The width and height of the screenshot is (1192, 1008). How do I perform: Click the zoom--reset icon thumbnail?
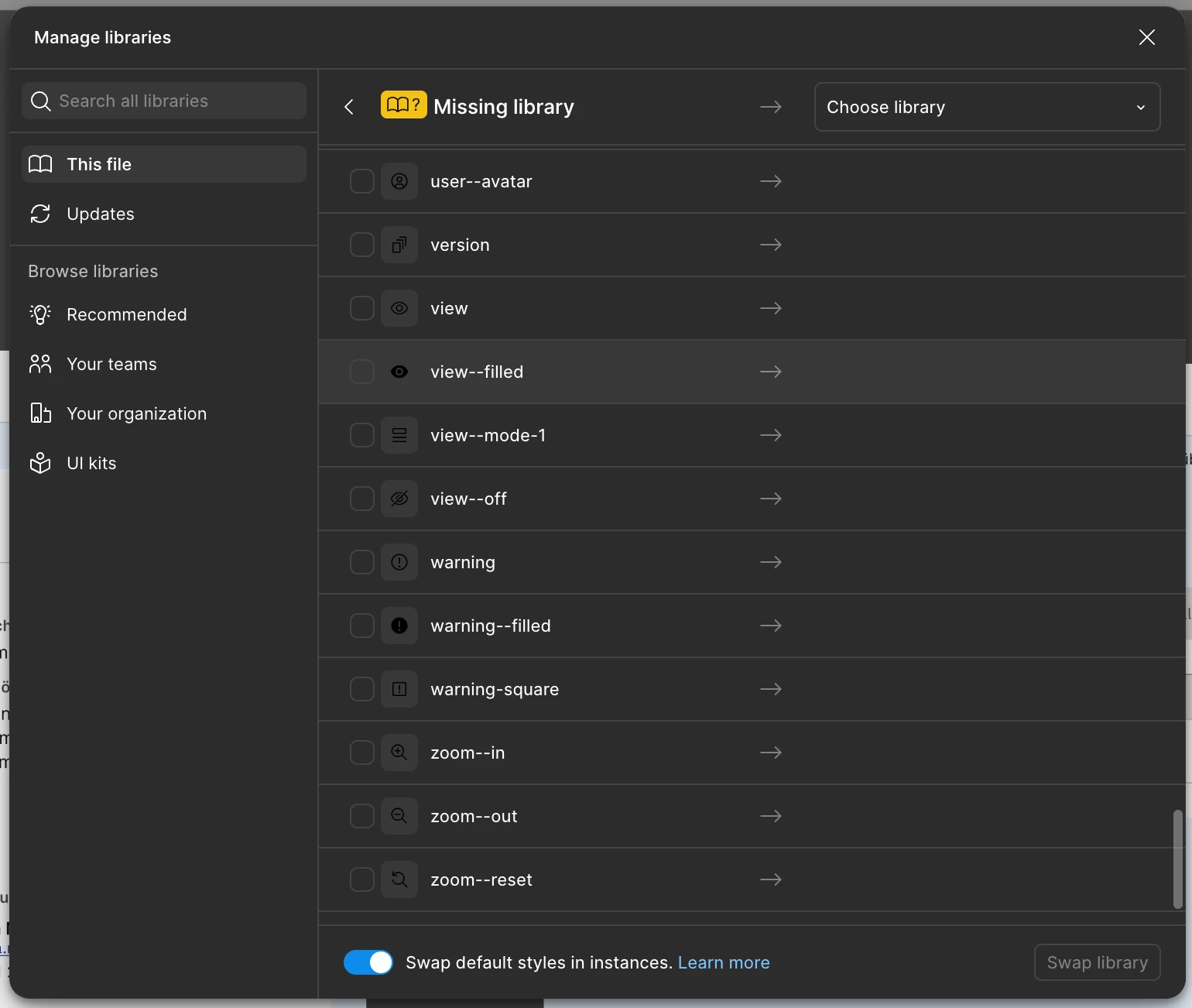tap(399, 879)
